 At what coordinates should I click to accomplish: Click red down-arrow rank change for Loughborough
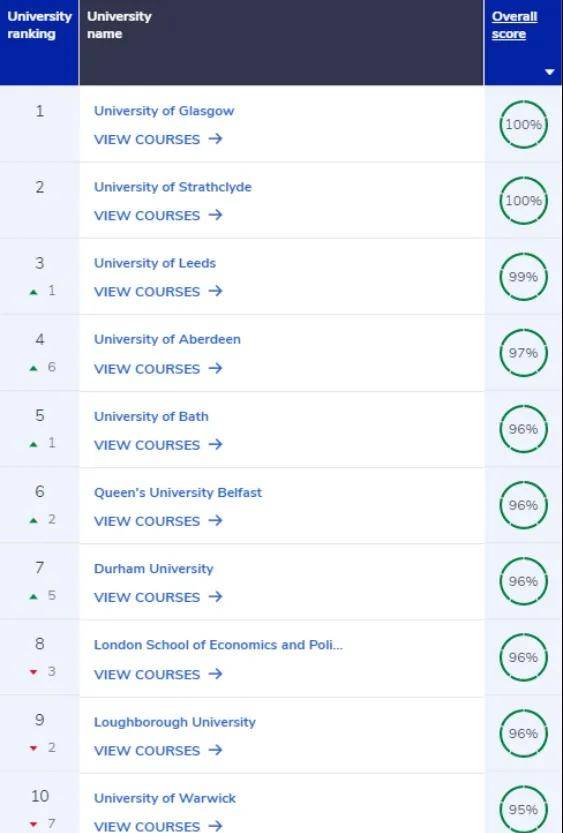[34, 748]
